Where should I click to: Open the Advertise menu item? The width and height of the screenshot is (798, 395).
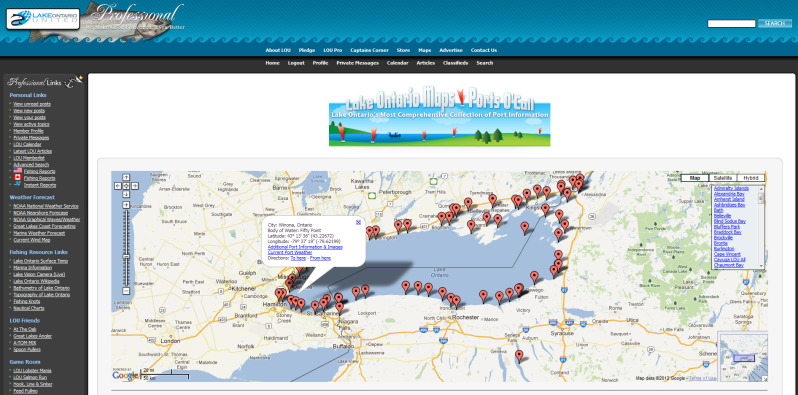451,50
